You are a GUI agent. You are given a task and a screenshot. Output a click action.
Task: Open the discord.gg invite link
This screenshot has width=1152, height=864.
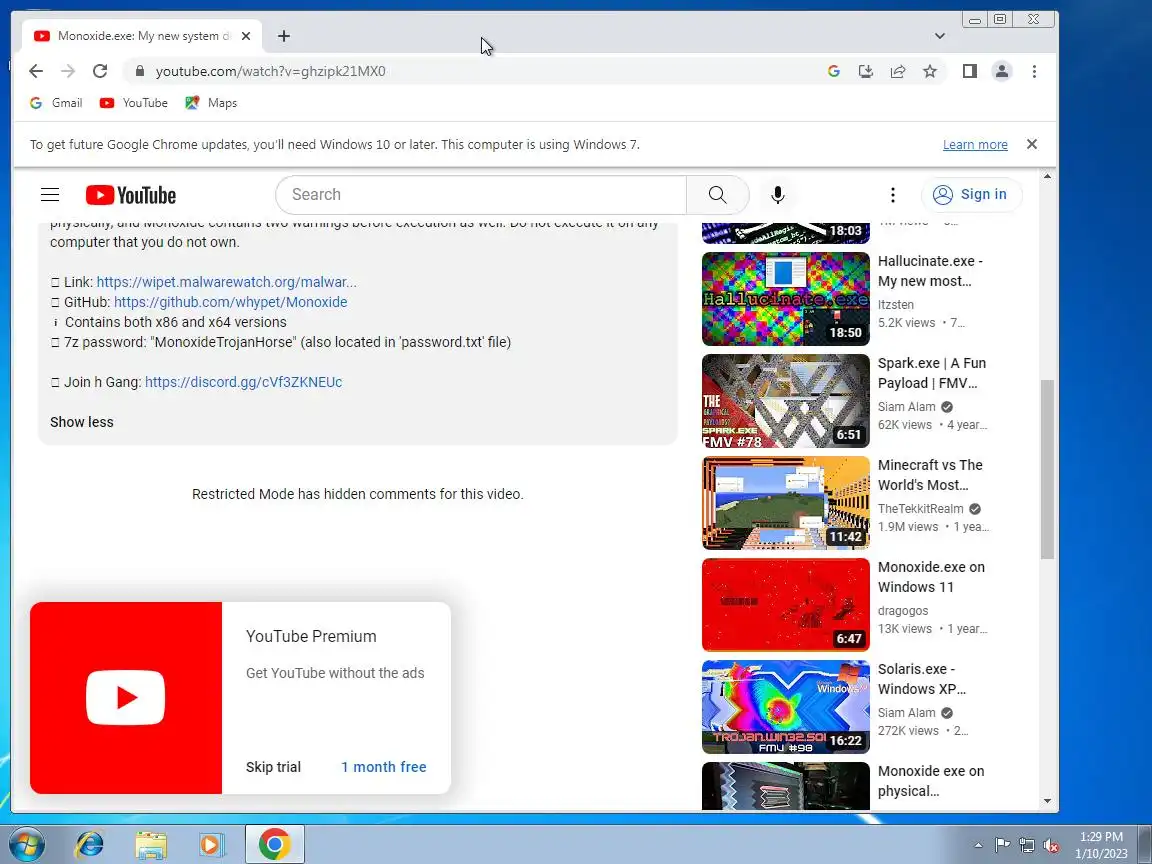point(243,382)
